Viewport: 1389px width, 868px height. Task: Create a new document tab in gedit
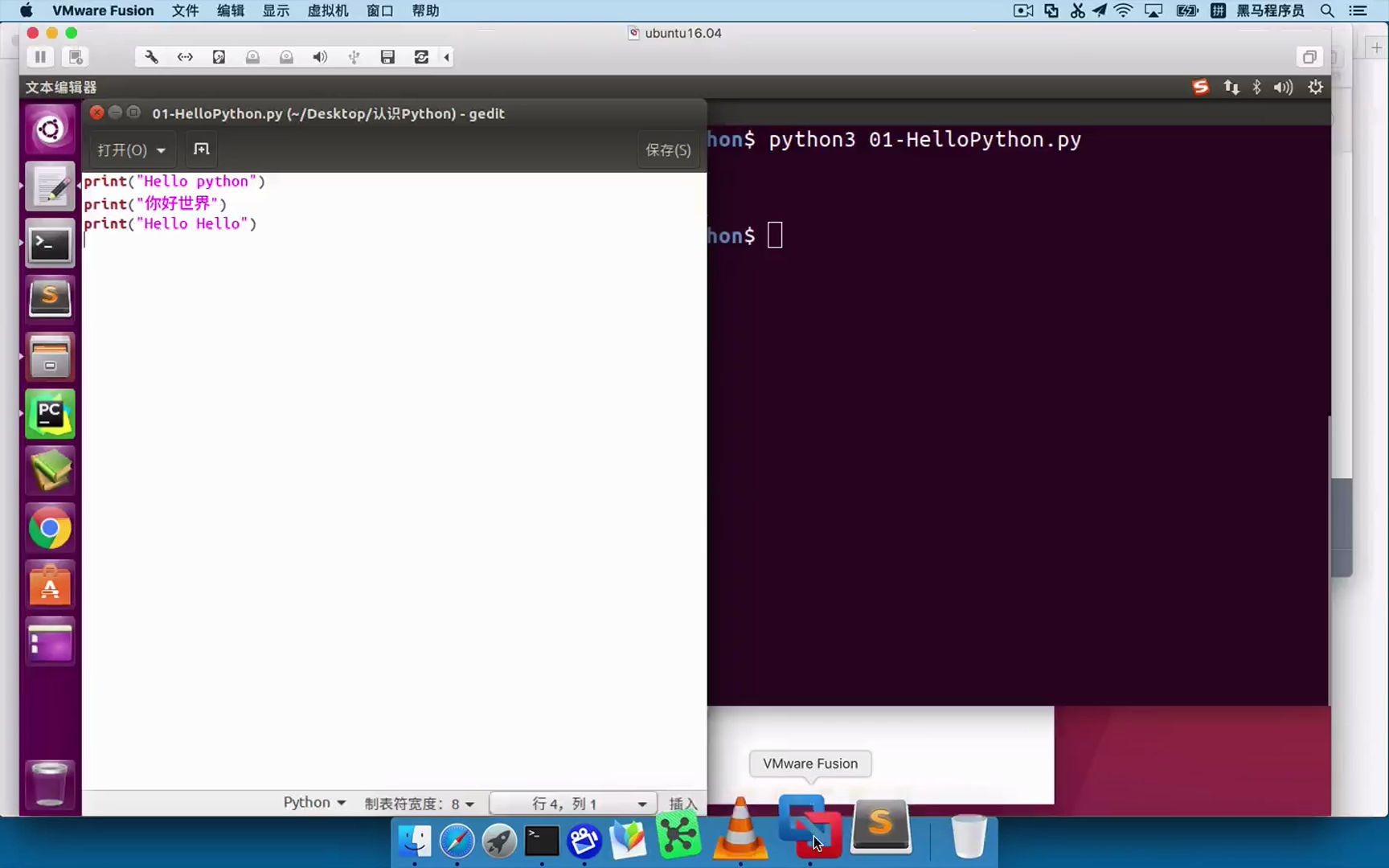point(201,149)
